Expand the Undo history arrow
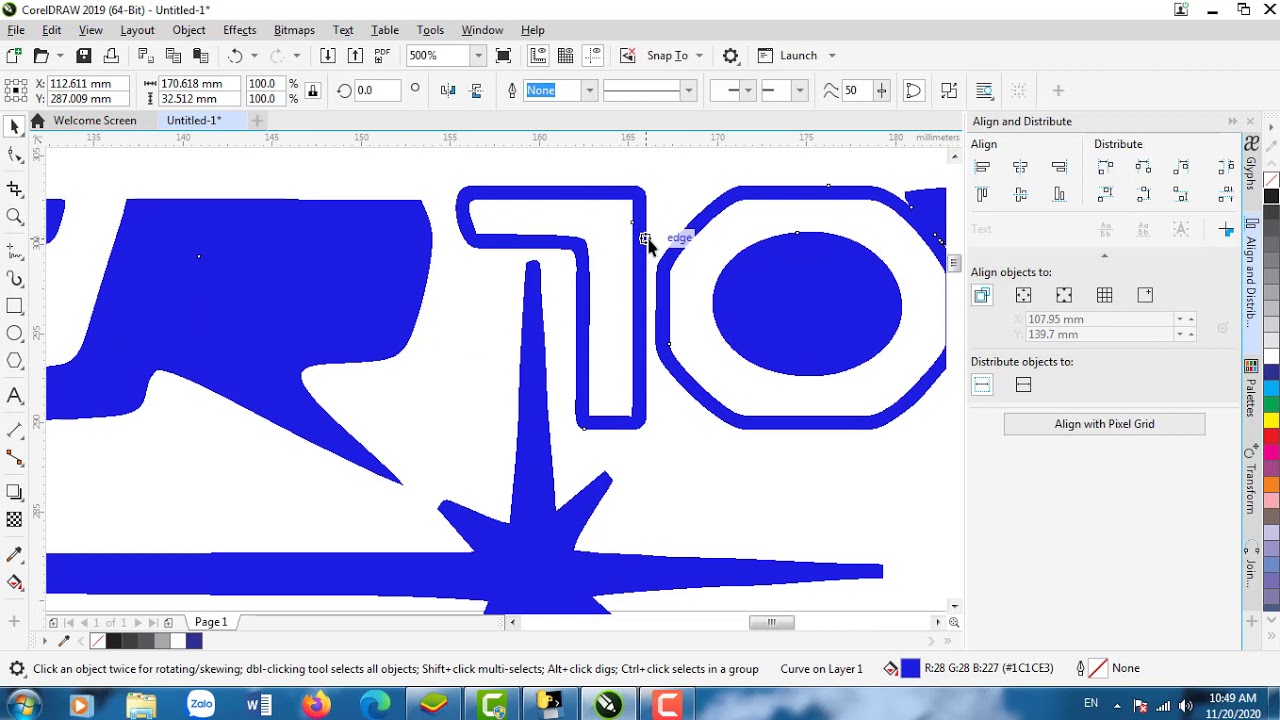The width and height of the screenshot is (1280, 720). click(254, 56)
